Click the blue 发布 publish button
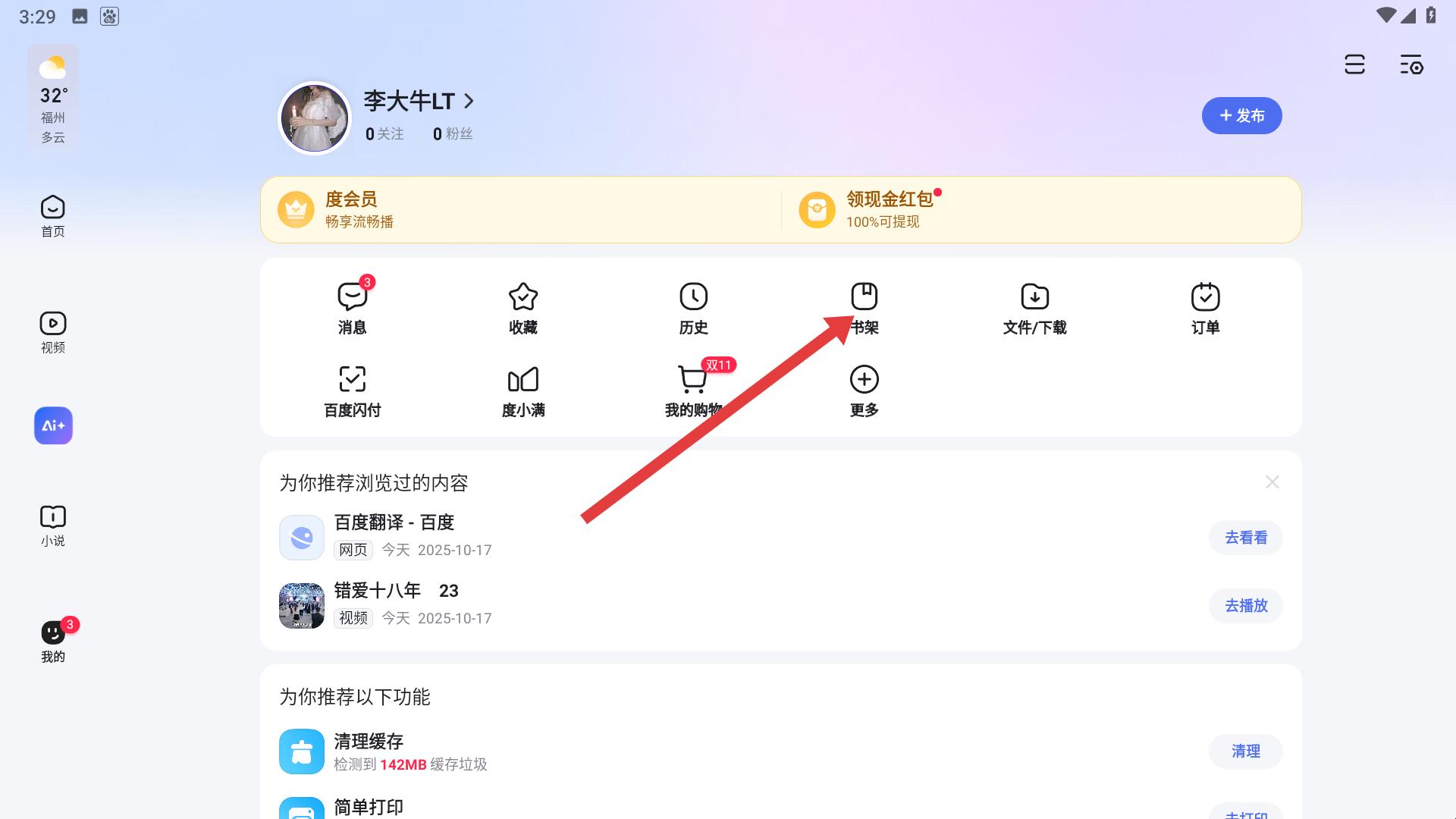1456x819 pixels. pyautogui.click(x=1242, y=115)
